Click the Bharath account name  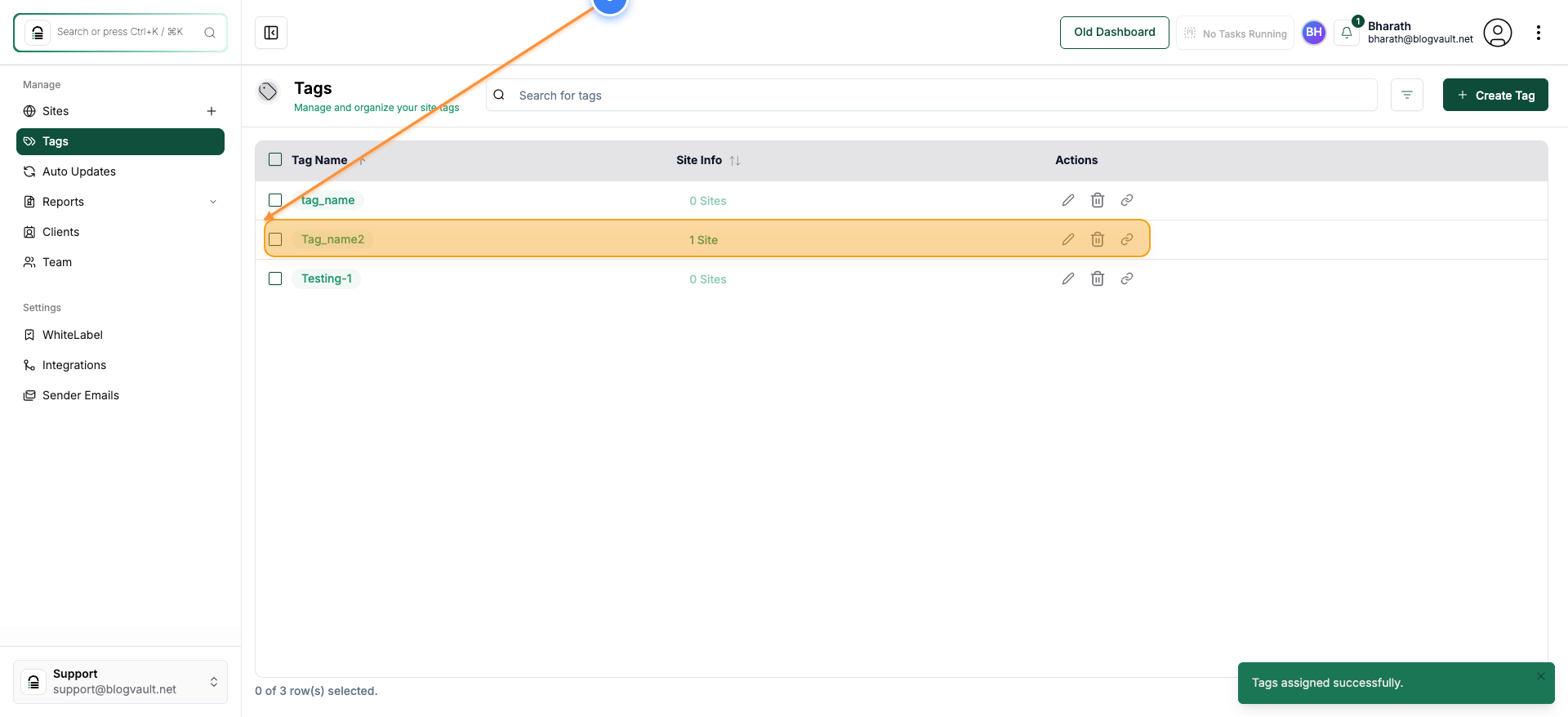(x=1389, y=26)
